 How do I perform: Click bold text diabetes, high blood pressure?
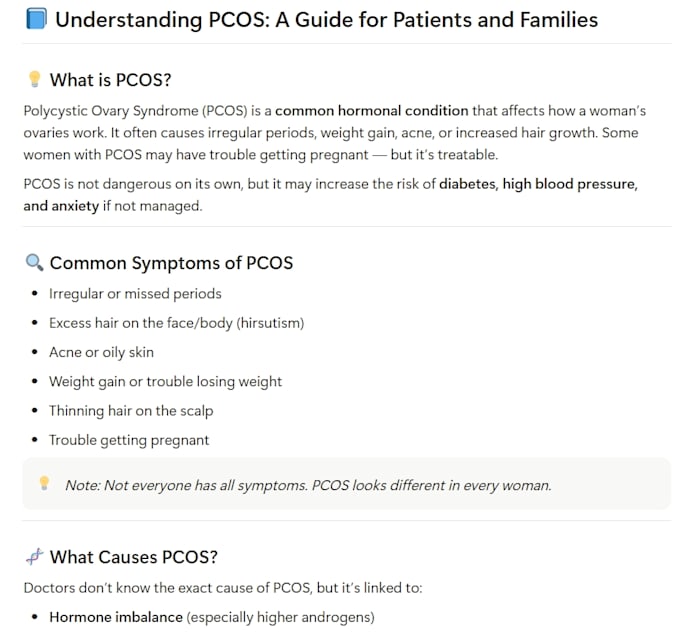pos(538,184)
